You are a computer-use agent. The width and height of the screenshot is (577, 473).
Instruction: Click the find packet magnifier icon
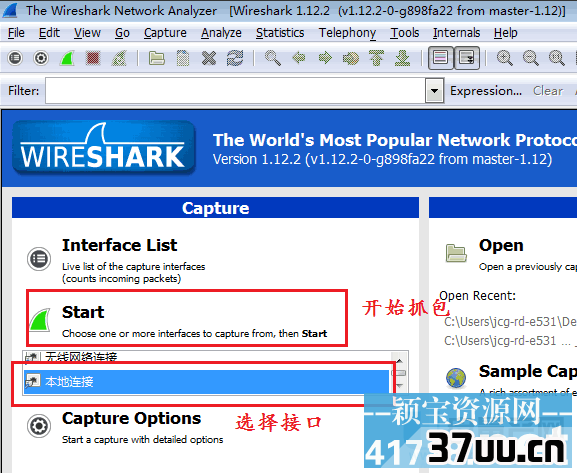(x=273, y=58)
